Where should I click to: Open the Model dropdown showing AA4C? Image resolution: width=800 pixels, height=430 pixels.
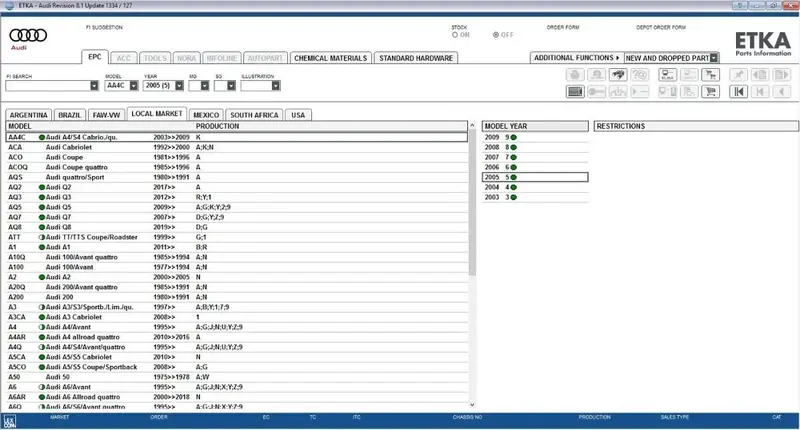[134, 86]
